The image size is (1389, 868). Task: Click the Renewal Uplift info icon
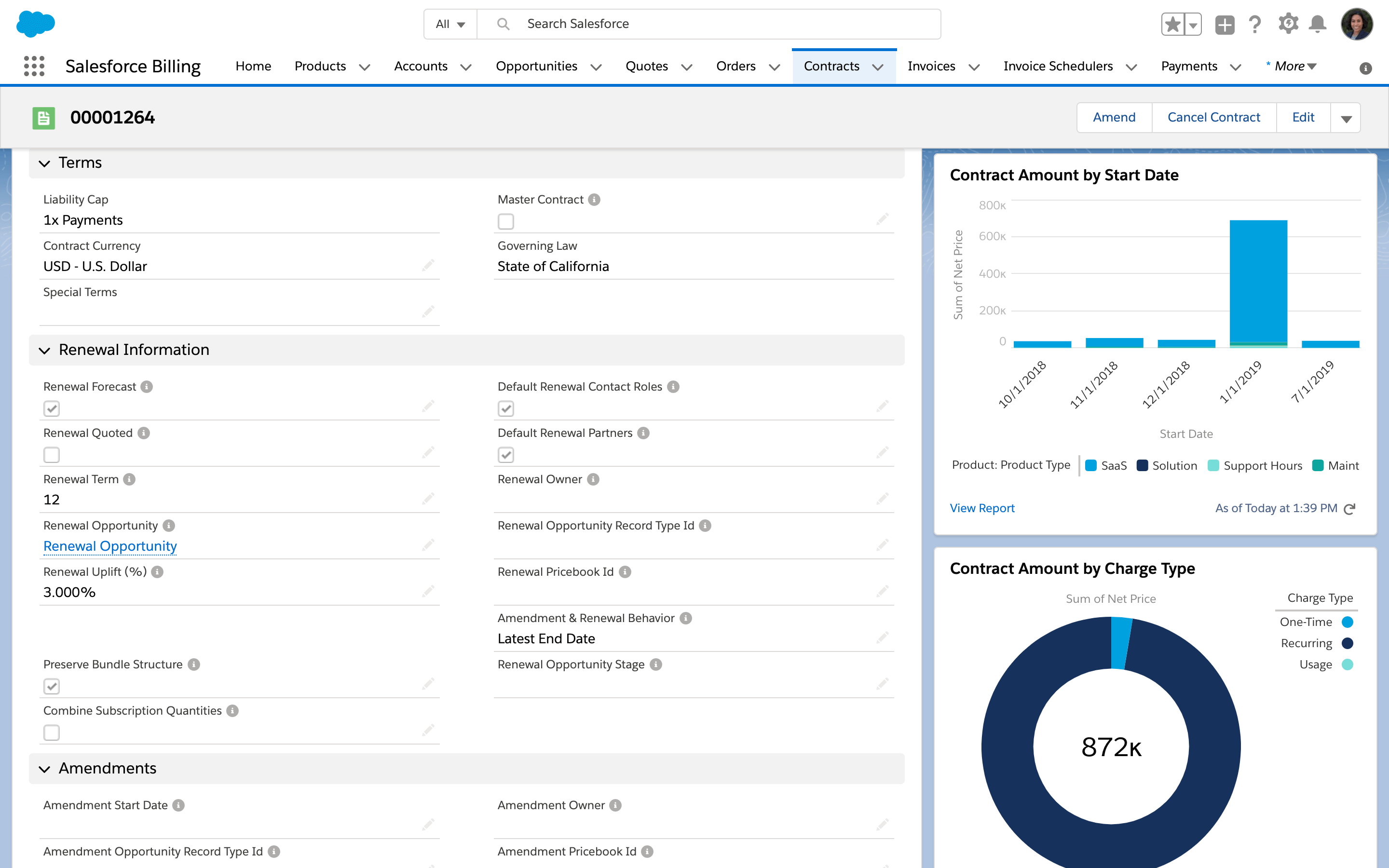pos(158,572)
